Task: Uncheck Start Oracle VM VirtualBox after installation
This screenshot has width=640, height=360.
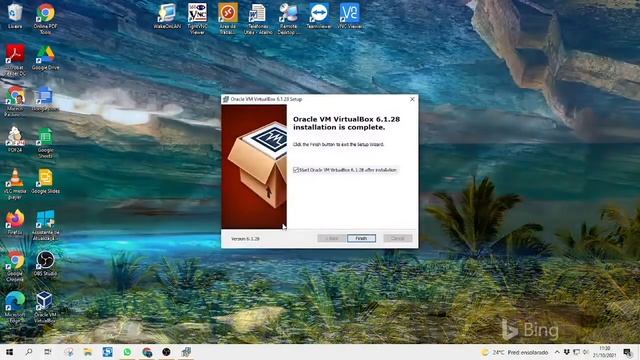Action: [x=296, y=170]
